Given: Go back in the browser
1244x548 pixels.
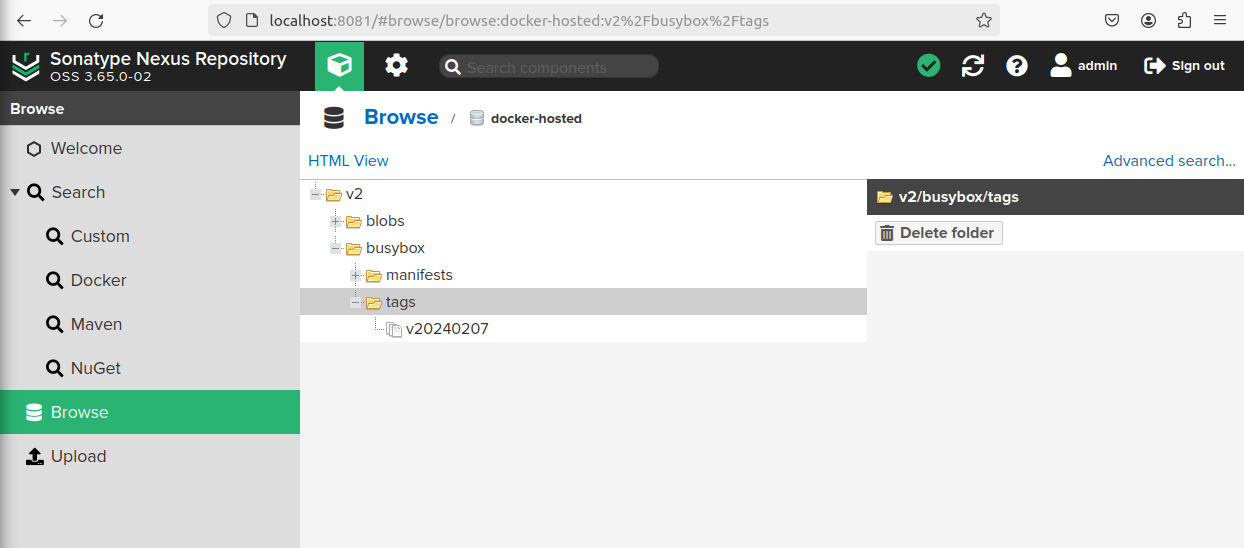Looking at the screenshot, I should (x=24, y=20).
